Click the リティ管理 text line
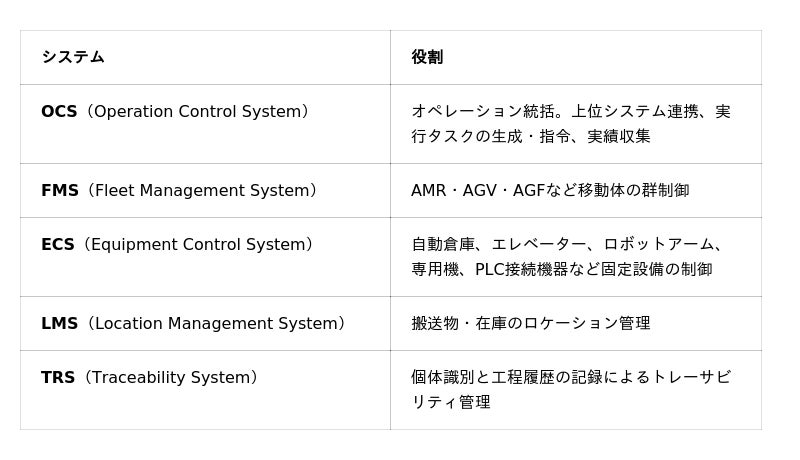The height and width of the screenshot is (460, 800). point(451,402)
